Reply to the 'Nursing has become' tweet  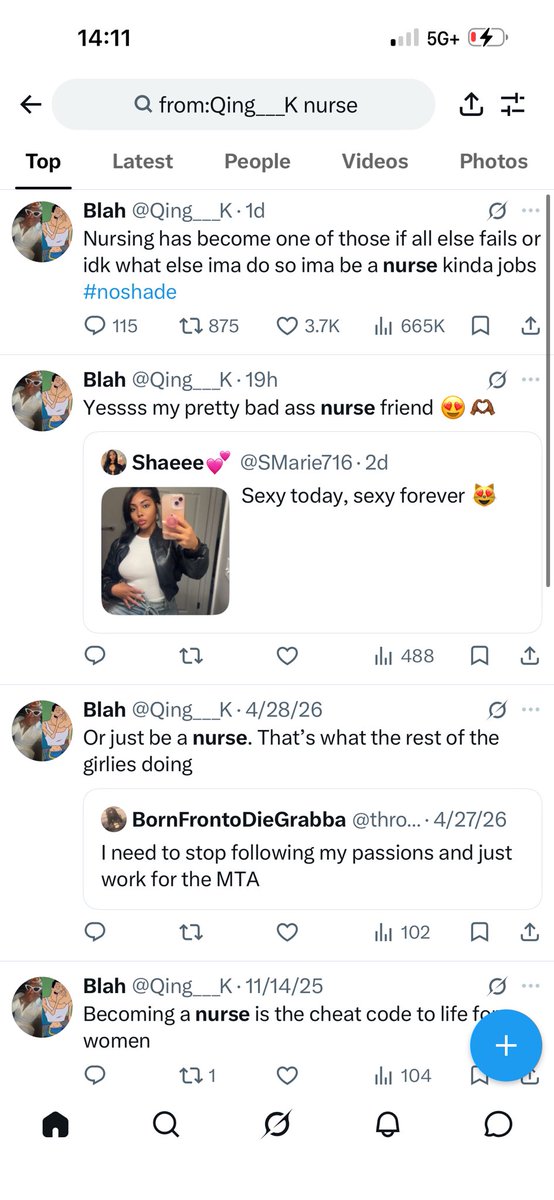tap(96, 325)
